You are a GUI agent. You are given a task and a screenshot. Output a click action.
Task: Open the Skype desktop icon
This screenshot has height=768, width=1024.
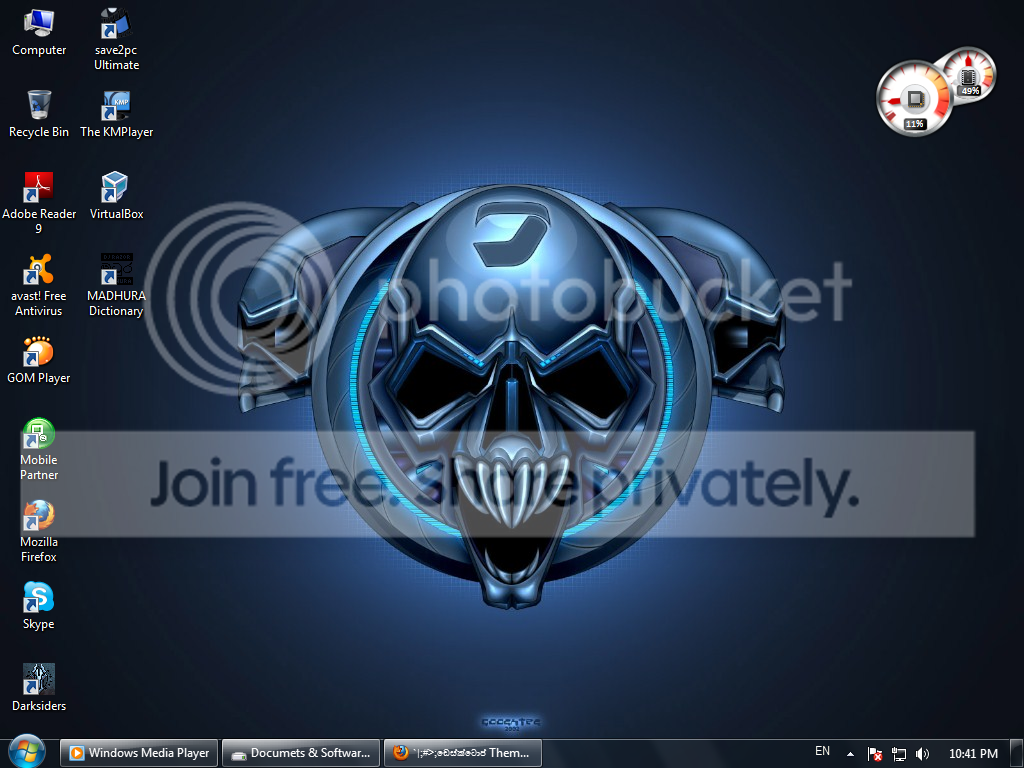[x=39, y=606]
